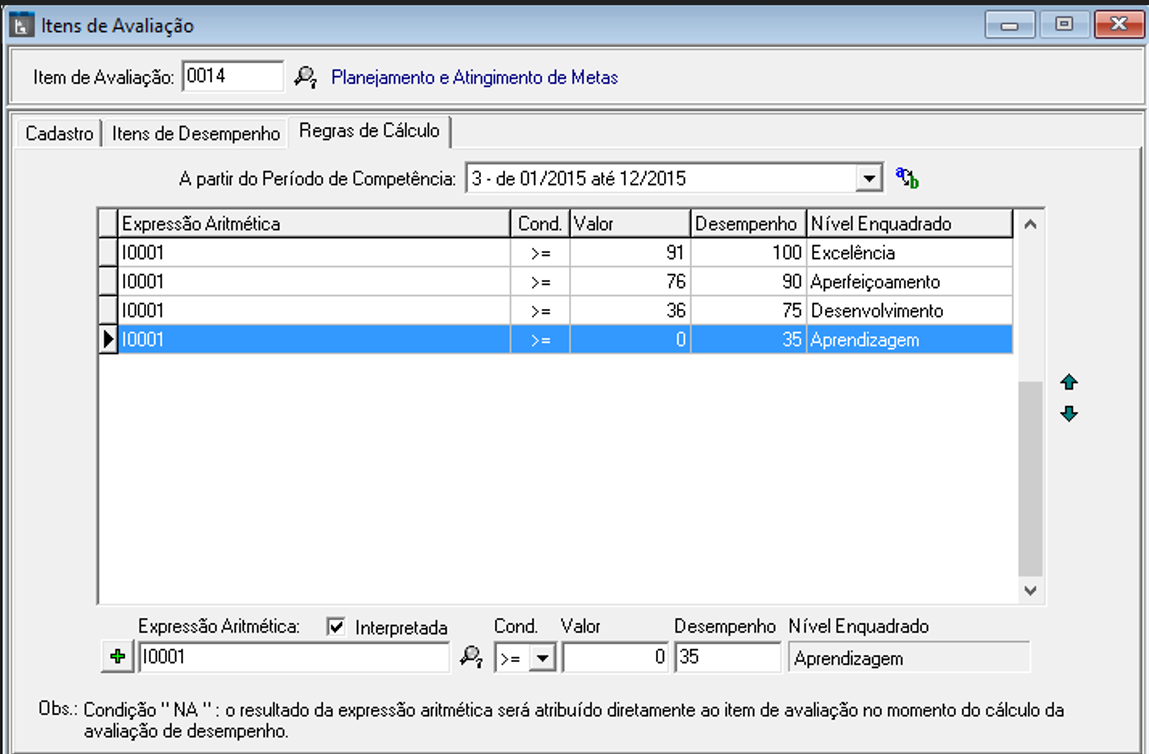The width and height of the screenshot is (1149, 754).
Task: Toggle the Interpretada checkbox
Action: pyautogui.click(x=337, y=627)
